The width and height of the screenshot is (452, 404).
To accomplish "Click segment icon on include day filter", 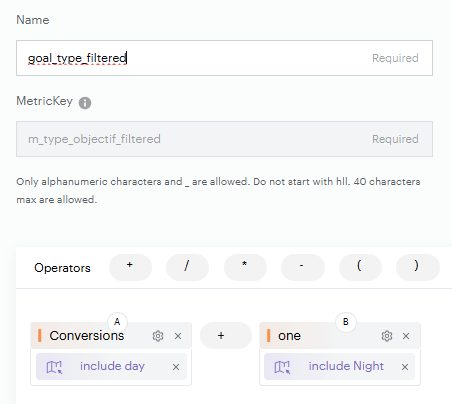I will [x=54, y=367].
